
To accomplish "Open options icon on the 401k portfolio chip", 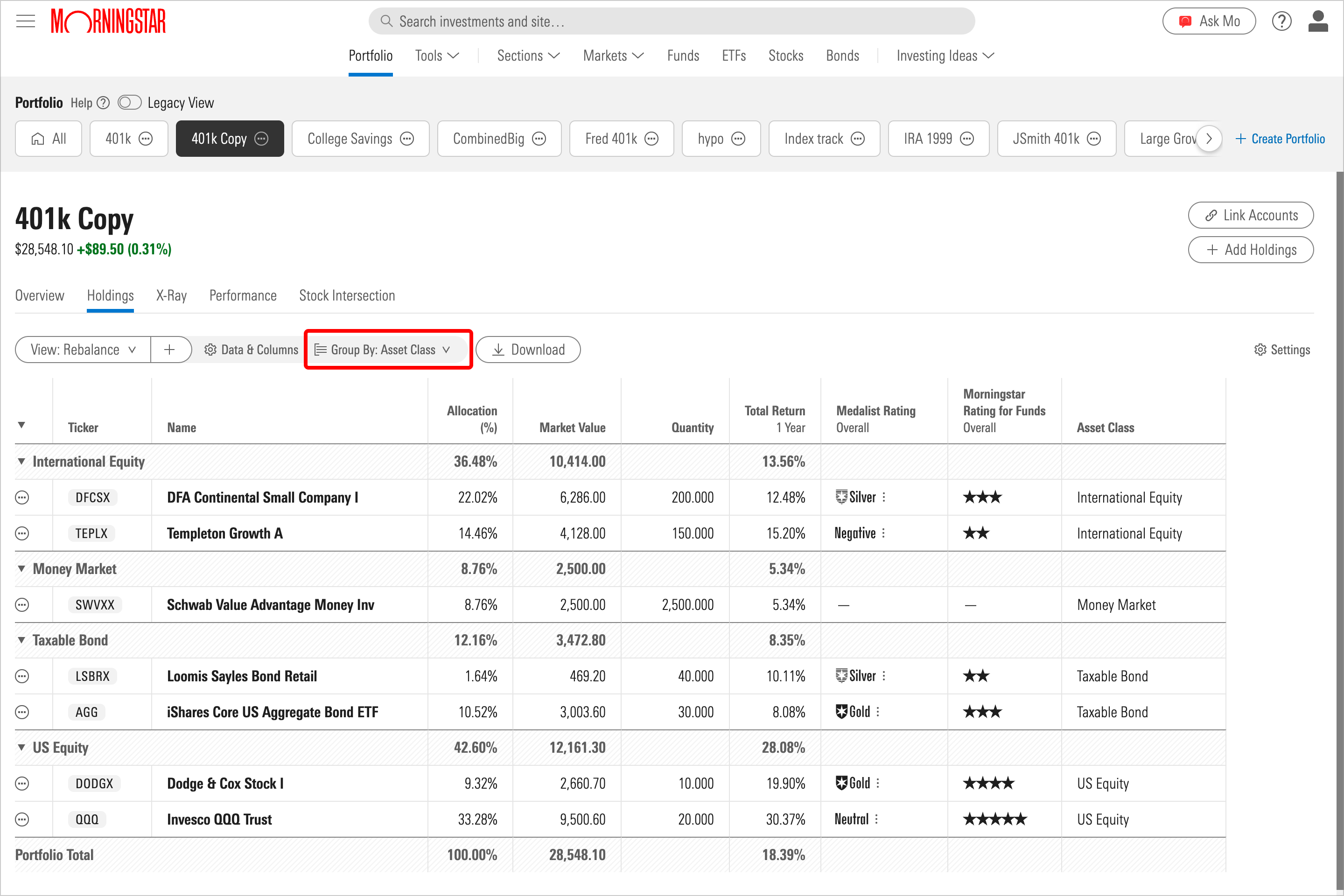I will tap(146, 139).
